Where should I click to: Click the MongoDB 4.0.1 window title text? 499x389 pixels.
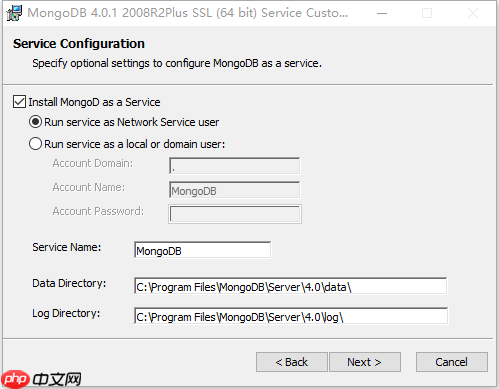click(188, 13)
